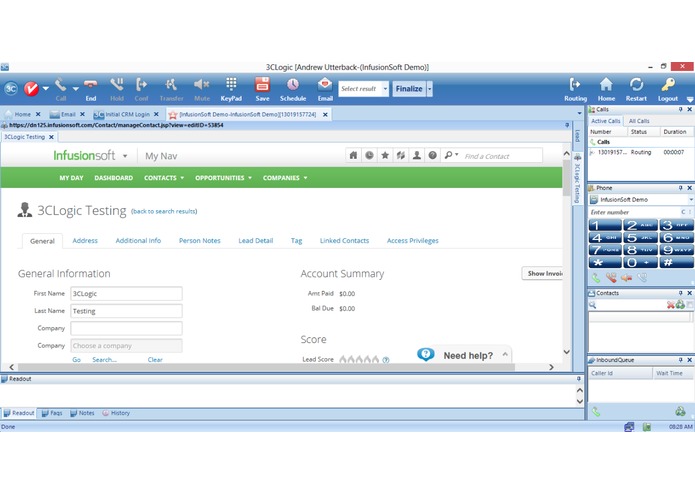Expand the CONTACTS menu
This screenshot has height=494, width=695.
[x=164, y=178]
